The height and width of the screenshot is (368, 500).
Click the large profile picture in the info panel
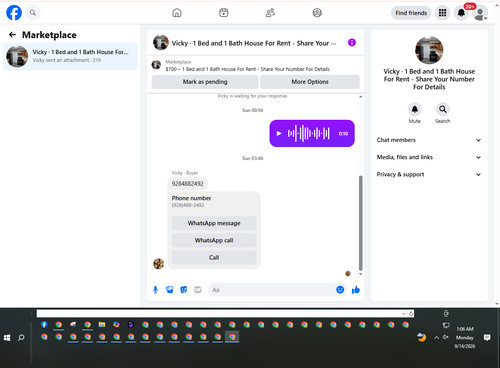(x=429, y=50)
